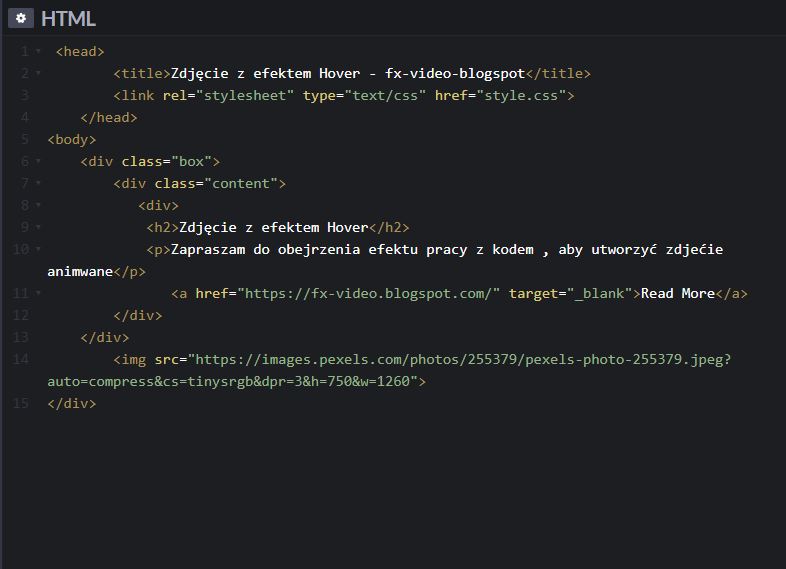This screenshot has width=786, height=569.
Task: Click the "Read More" anchor text
Action: point(678,294)
